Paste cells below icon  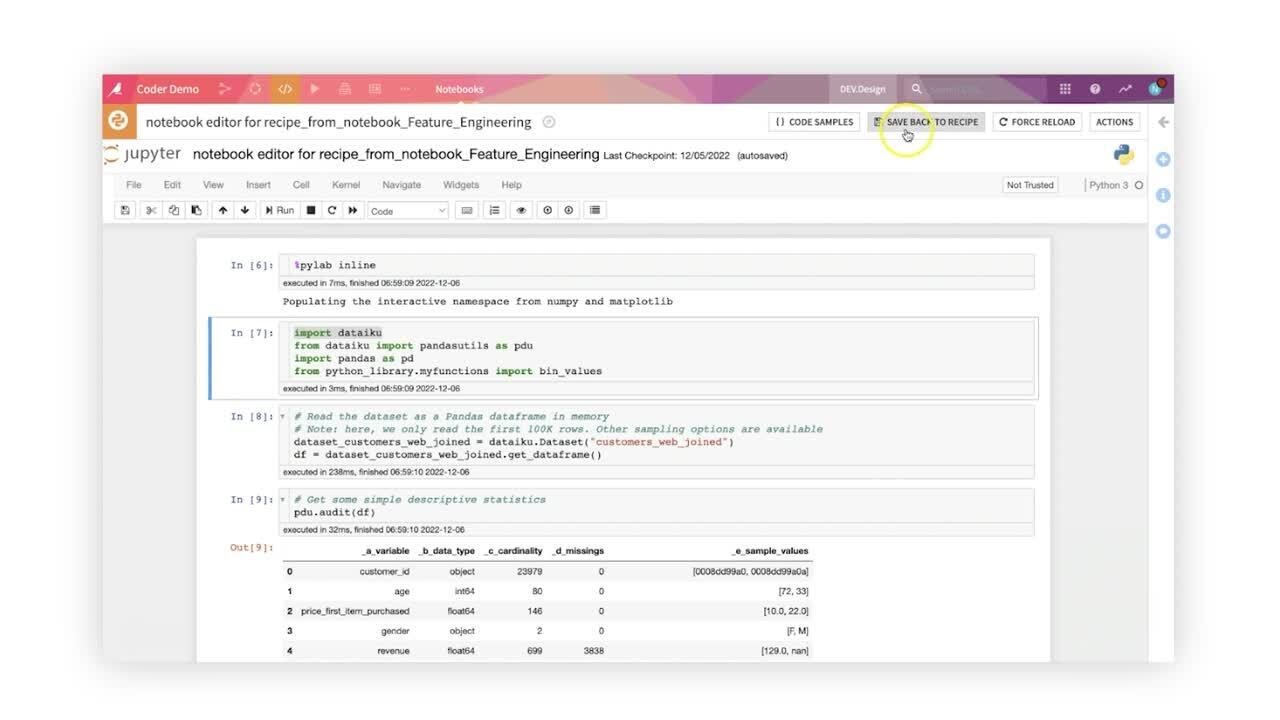point(196,210)
